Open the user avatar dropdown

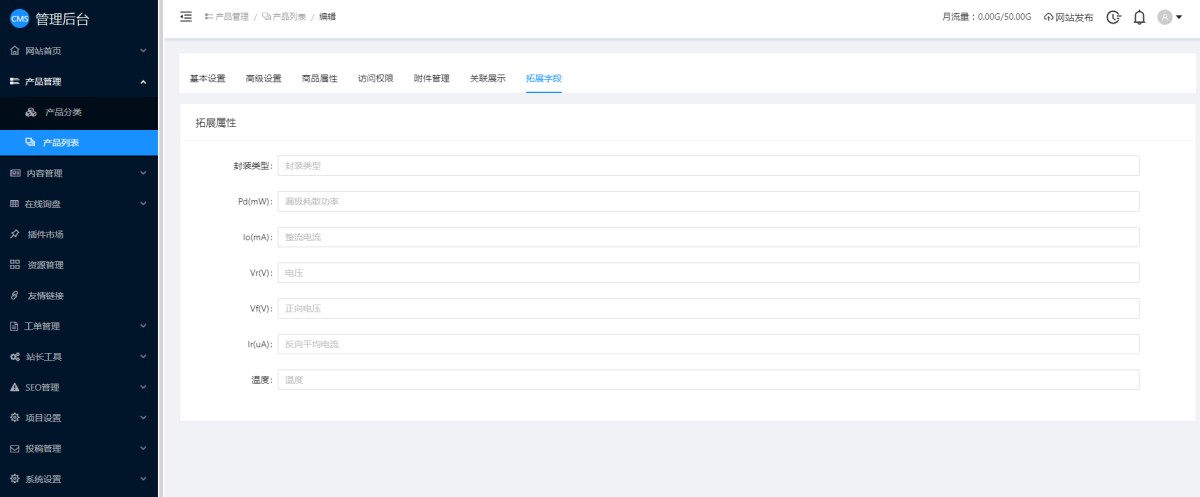click(x=1169, y=17)
